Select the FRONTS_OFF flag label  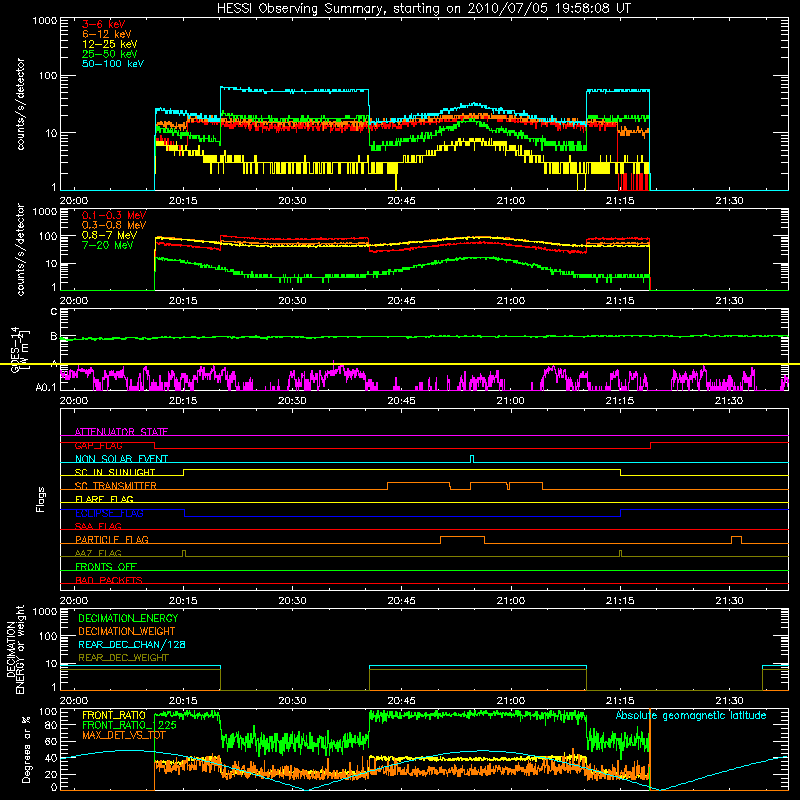106,567
